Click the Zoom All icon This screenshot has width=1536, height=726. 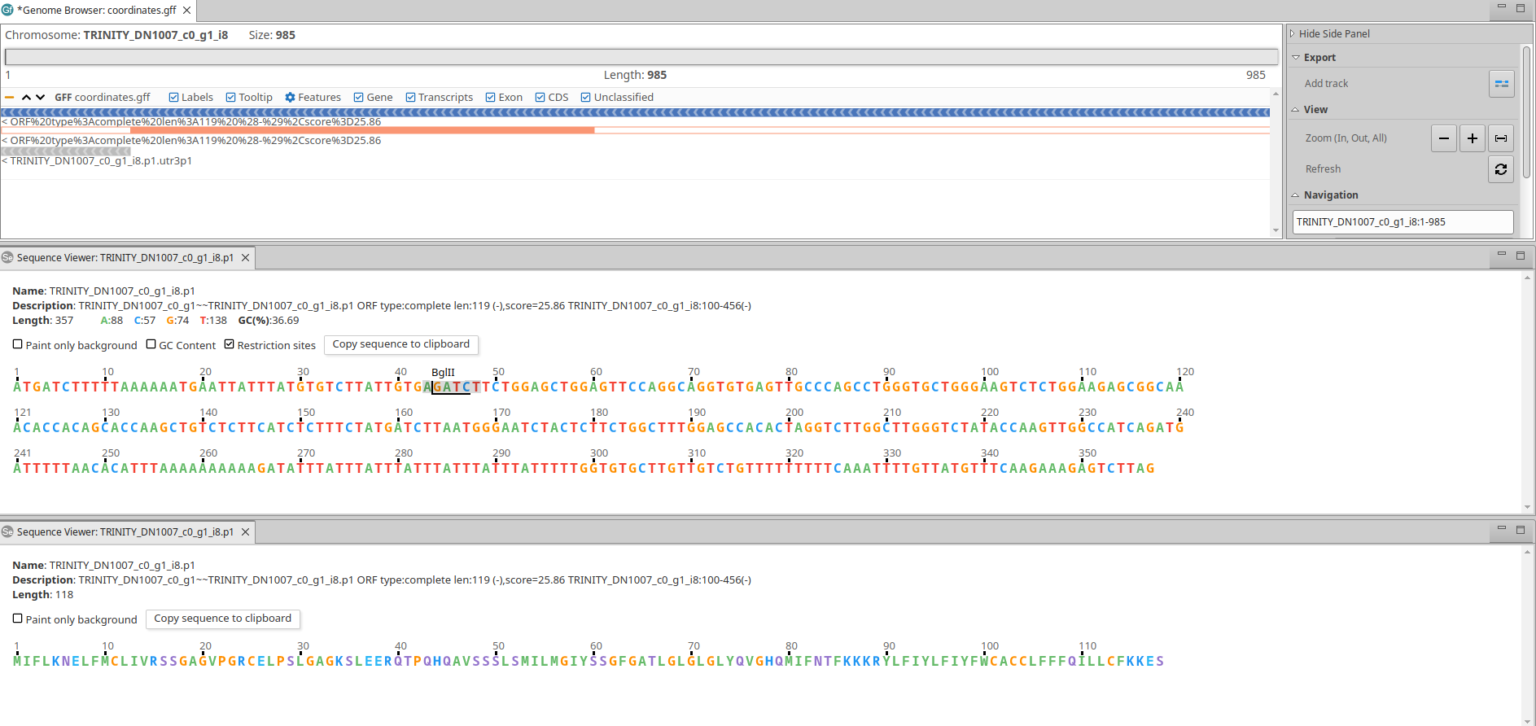1501,138
